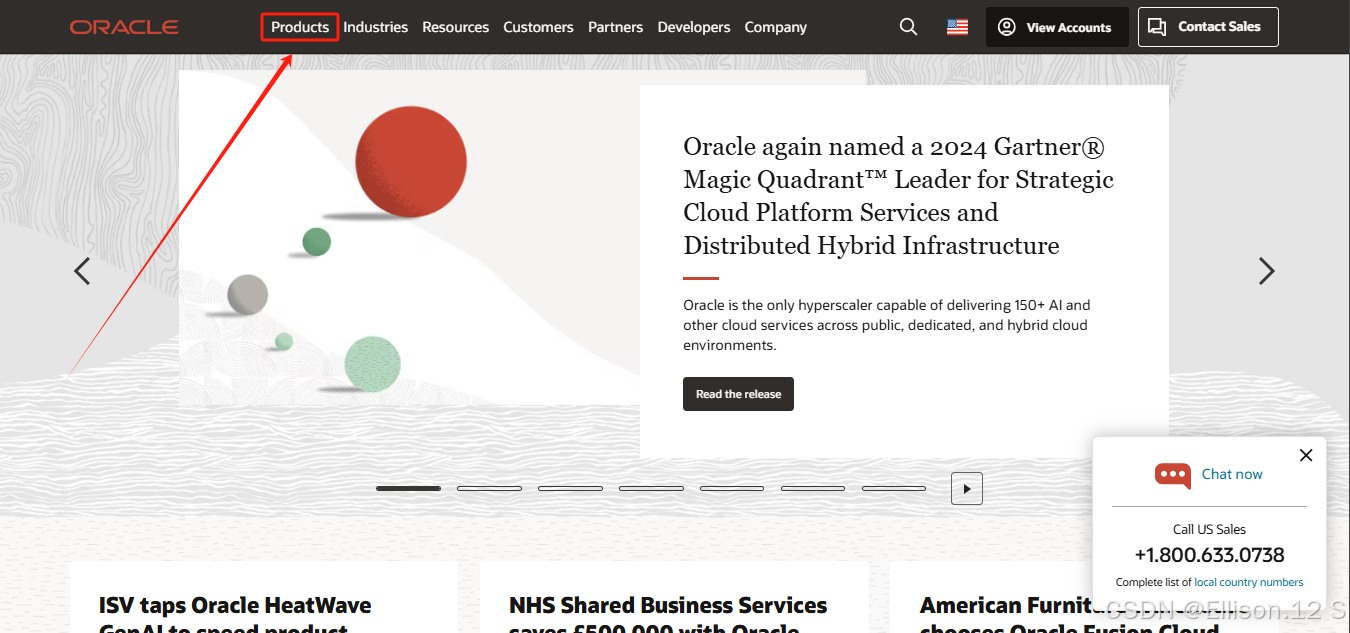Advance to next carousel slide arrow
The height and width of the screenshot is (633, 1350).
(1267, 271)
